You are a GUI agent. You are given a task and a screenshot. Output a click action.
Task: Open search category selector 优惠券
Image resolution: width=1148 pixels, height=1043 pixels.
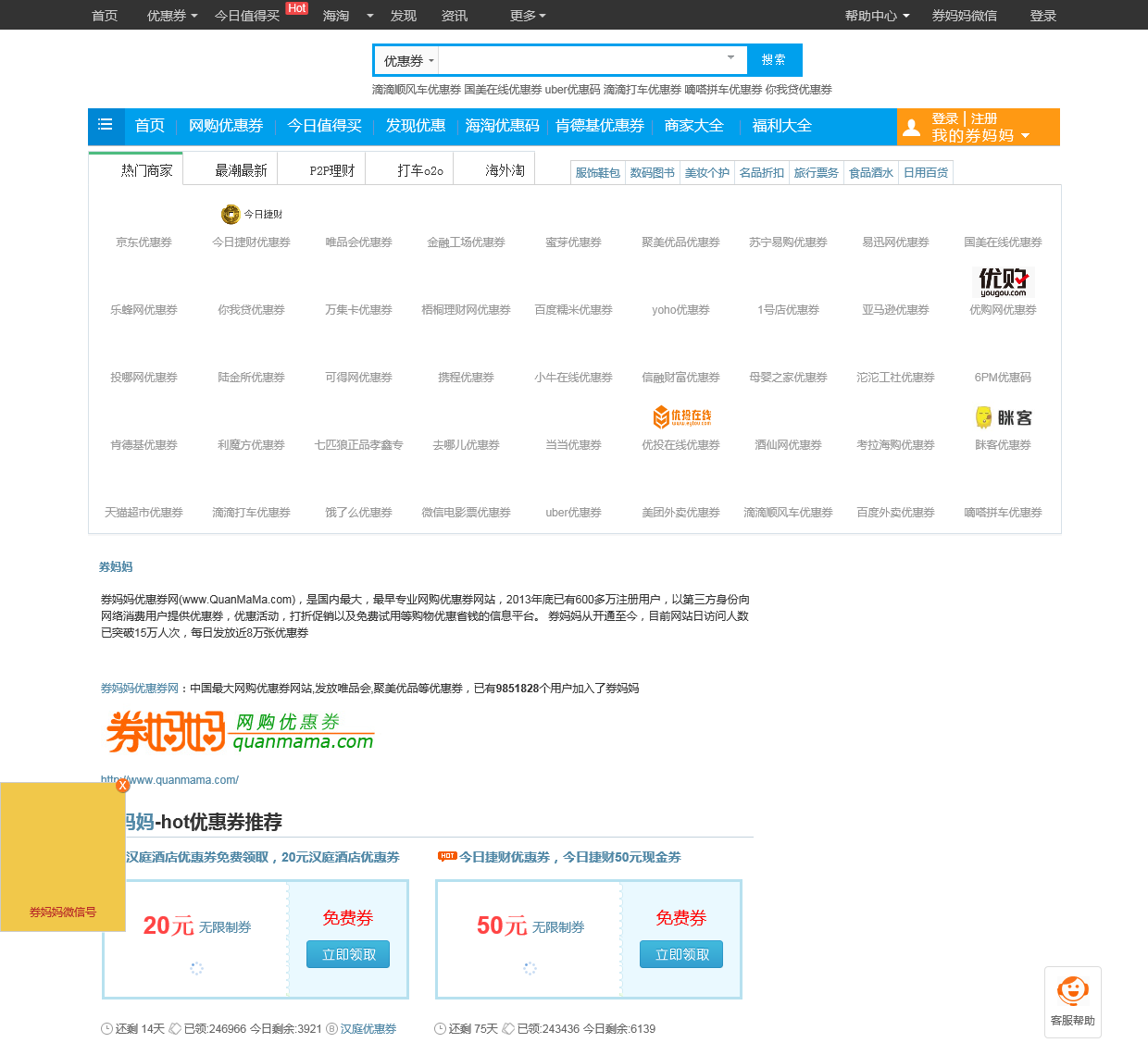click(408, 61)
